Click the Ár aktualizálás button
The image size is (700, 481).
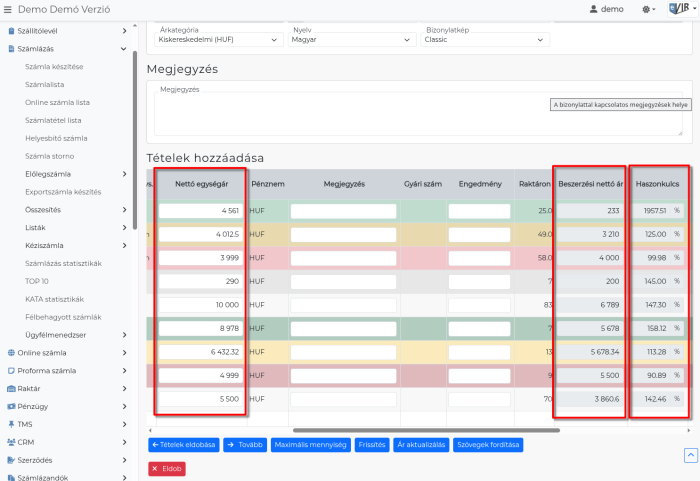pos(420,444)
